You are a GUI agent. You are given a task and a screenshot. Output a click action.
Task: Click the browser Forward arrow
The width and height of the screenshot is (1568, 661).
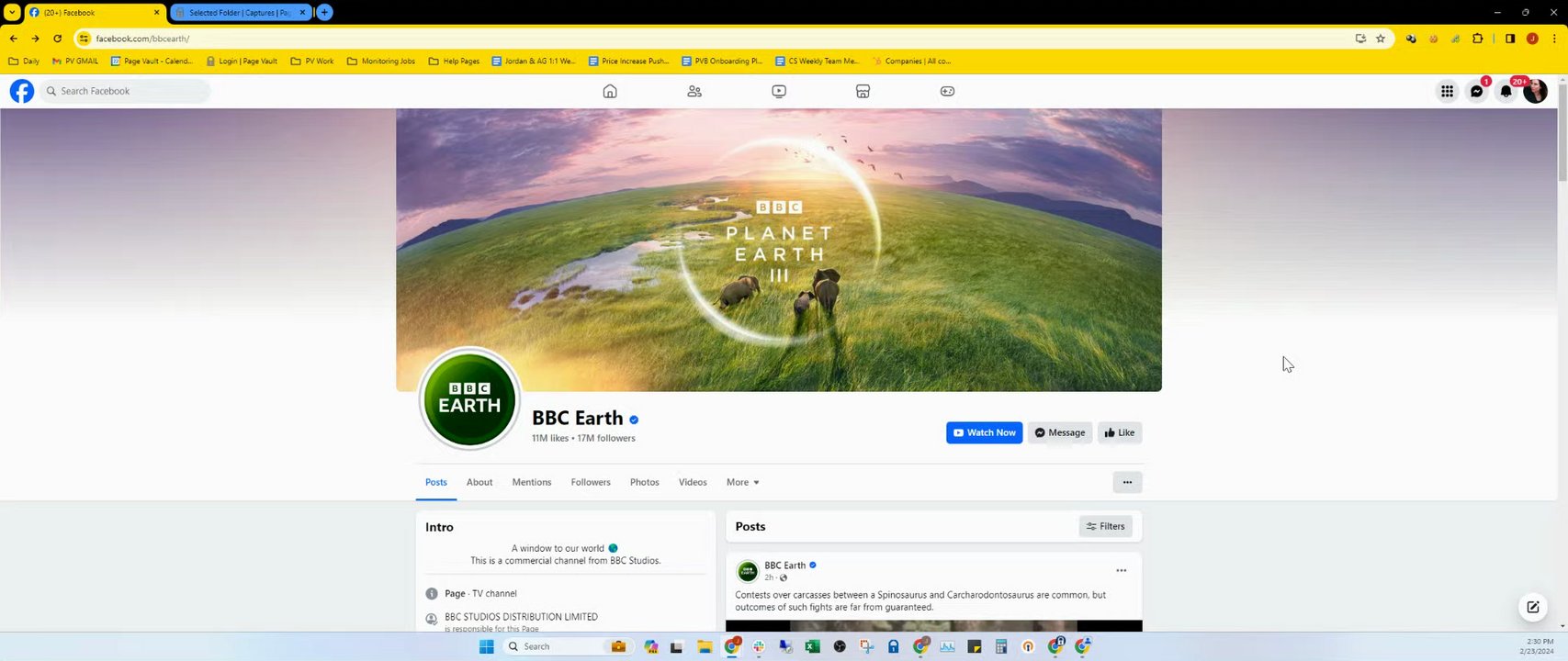[x=35, y=39]
